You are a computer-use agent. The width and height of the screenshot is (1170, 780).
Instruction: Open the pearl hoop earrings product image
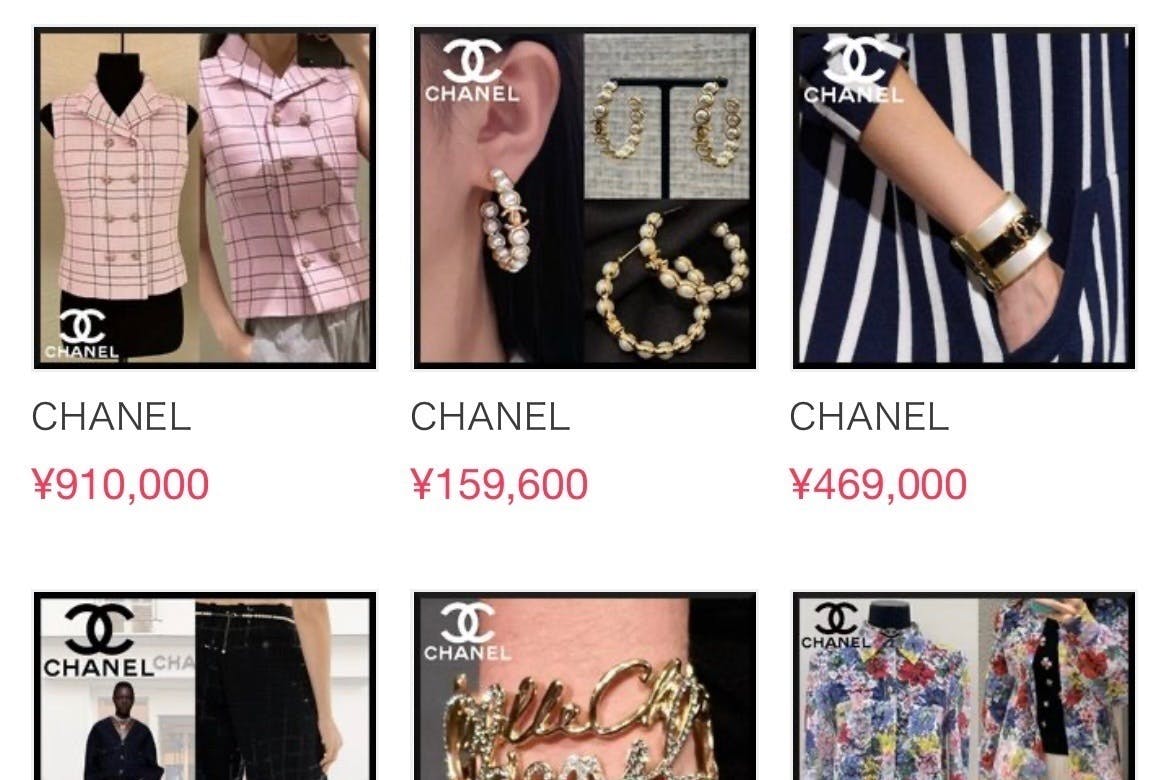click(584, 199)
